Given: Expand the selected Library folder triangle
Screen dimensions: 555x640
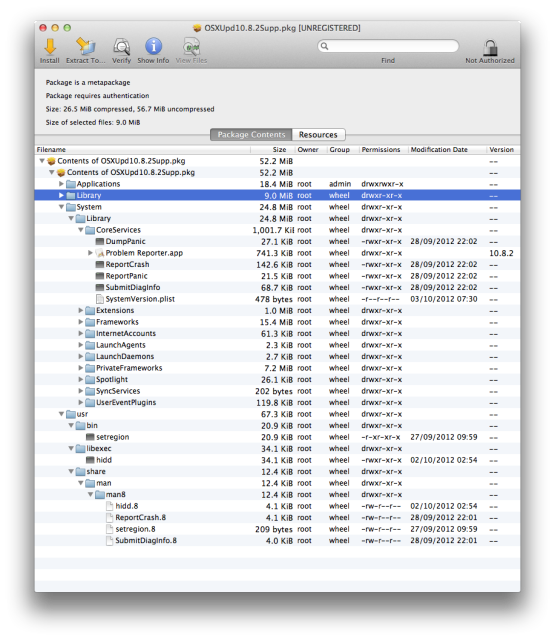Looking at the screenshot, I should 61,195.
